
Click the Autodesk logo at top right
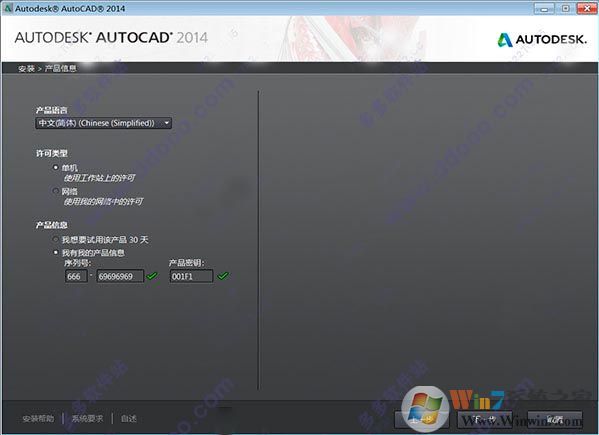click(542, 39)
